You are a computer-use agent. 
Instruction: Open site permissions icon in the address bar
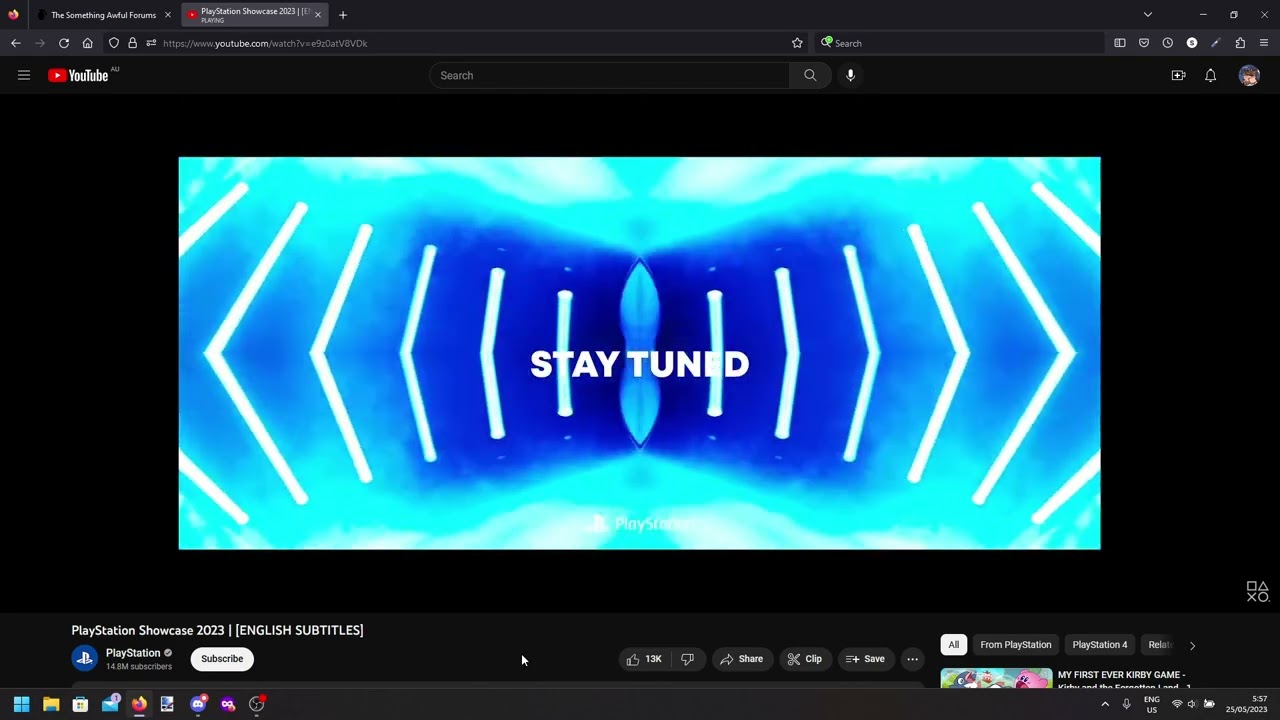(x=151, y=43)
